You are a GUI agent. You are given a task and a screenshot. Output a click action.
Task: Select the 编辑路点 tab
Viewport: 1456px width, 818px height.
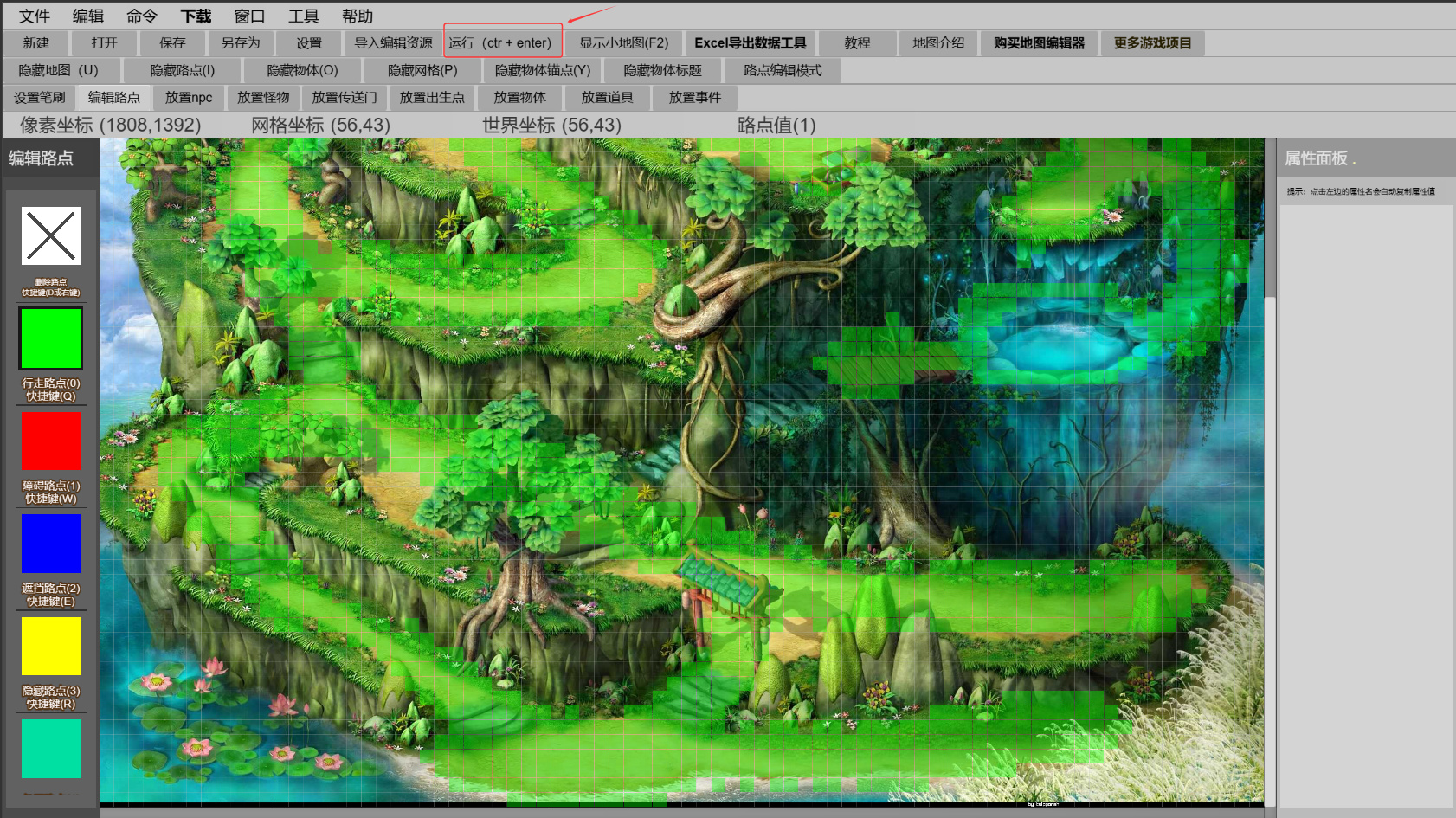(x=114, y=98)
